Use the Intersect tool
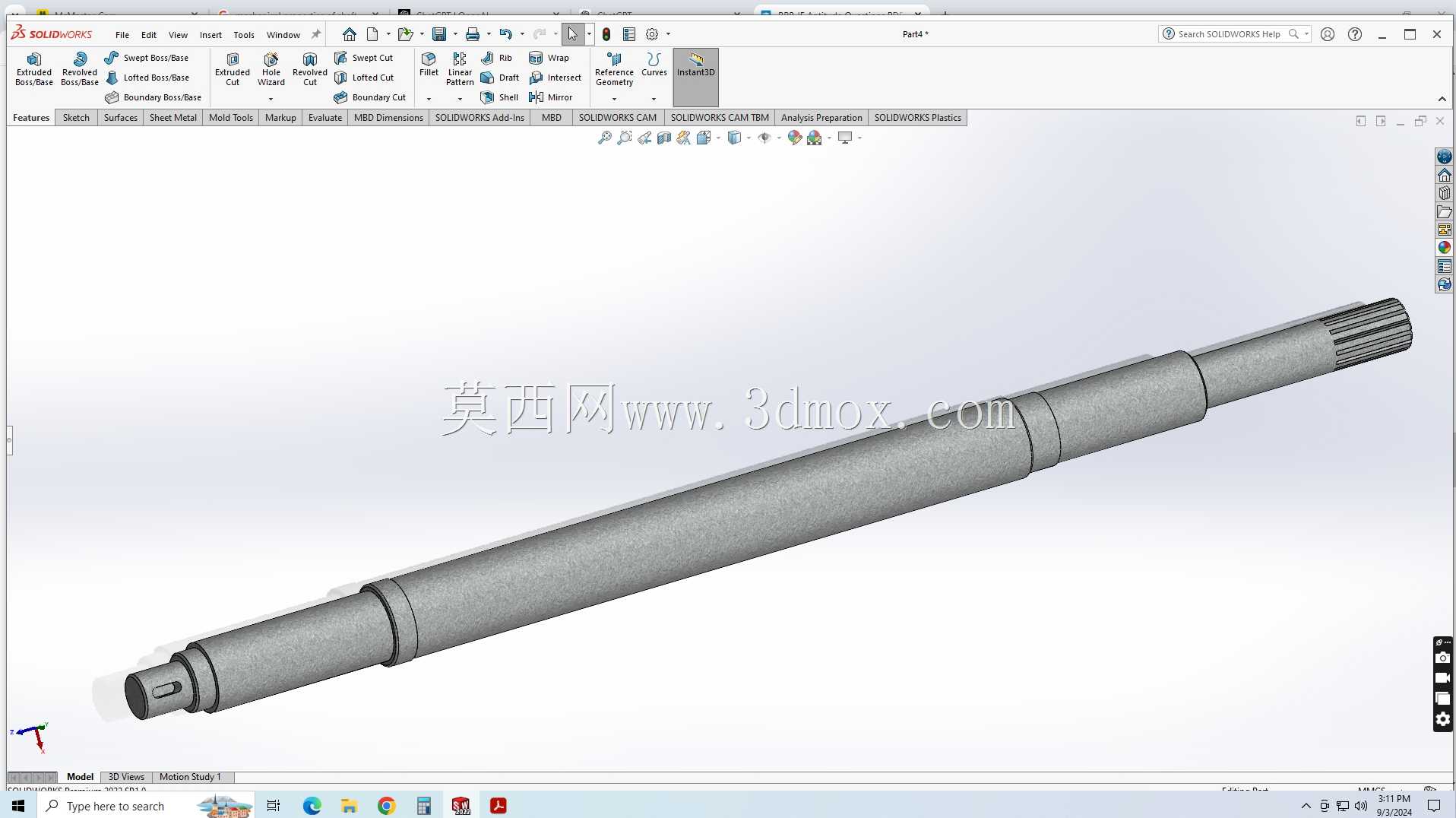Image resolution: width=1456 pixels, height=818 pixels. [x=555, y=78]
